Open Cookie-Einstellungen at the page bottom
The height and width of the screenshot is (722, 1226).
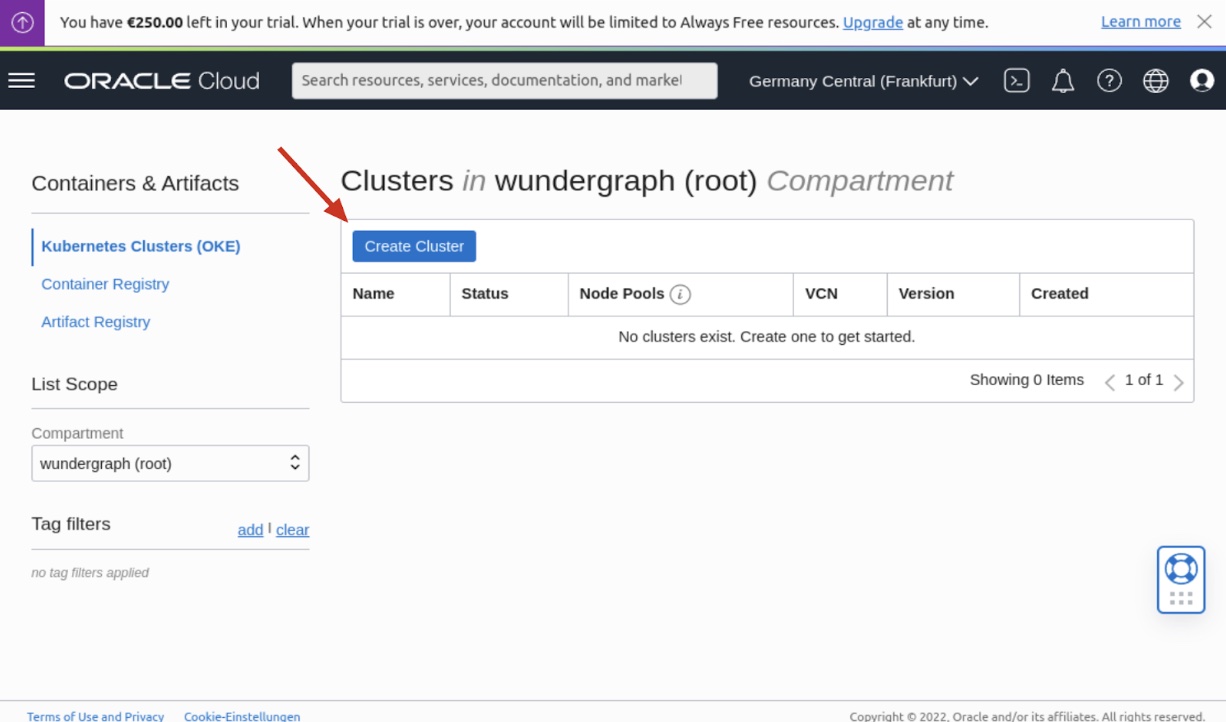click(x=242, y=716)
